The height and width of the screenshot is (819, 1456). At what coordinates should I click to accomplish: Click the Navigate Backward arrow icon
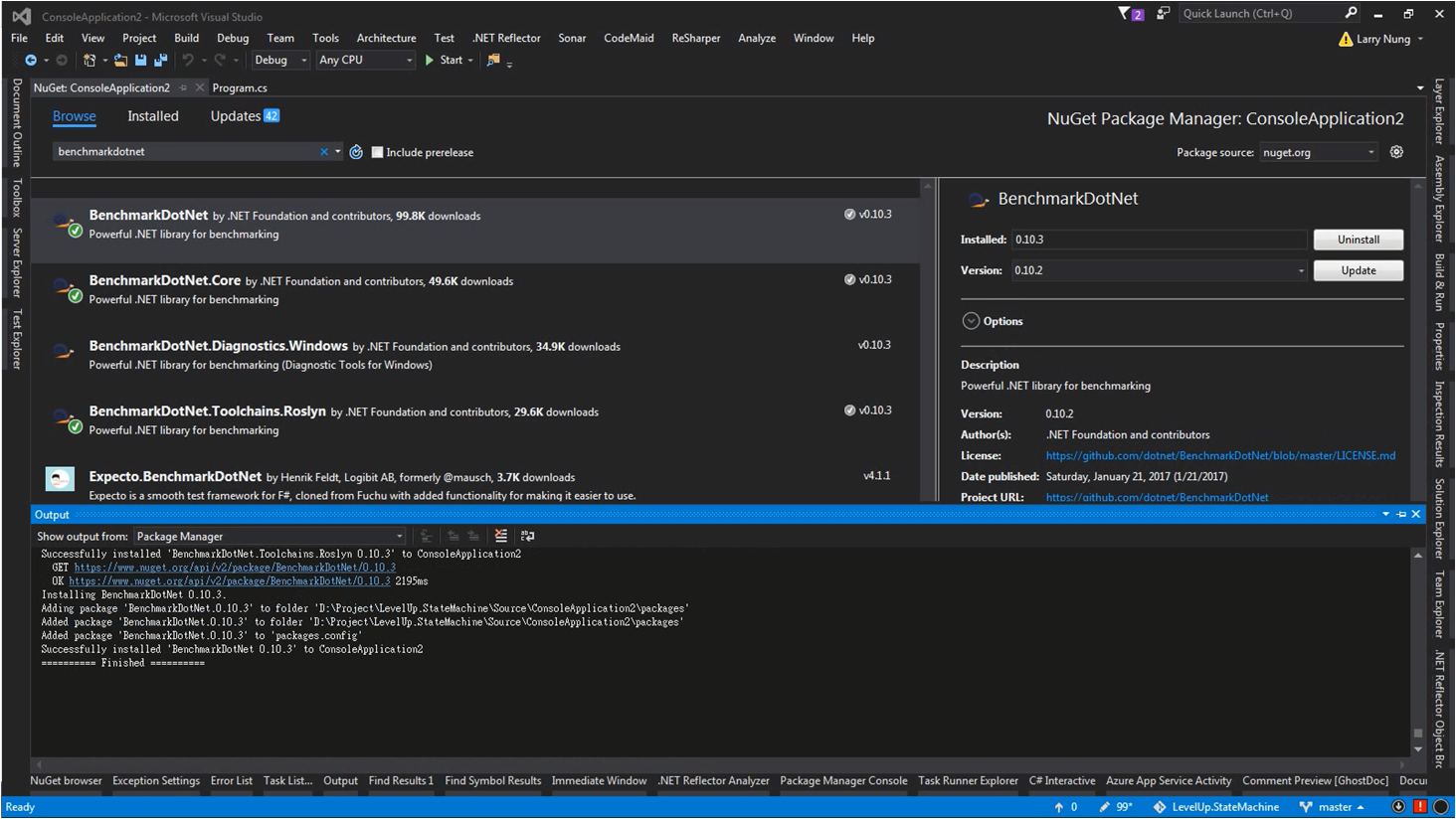point(31,61)
